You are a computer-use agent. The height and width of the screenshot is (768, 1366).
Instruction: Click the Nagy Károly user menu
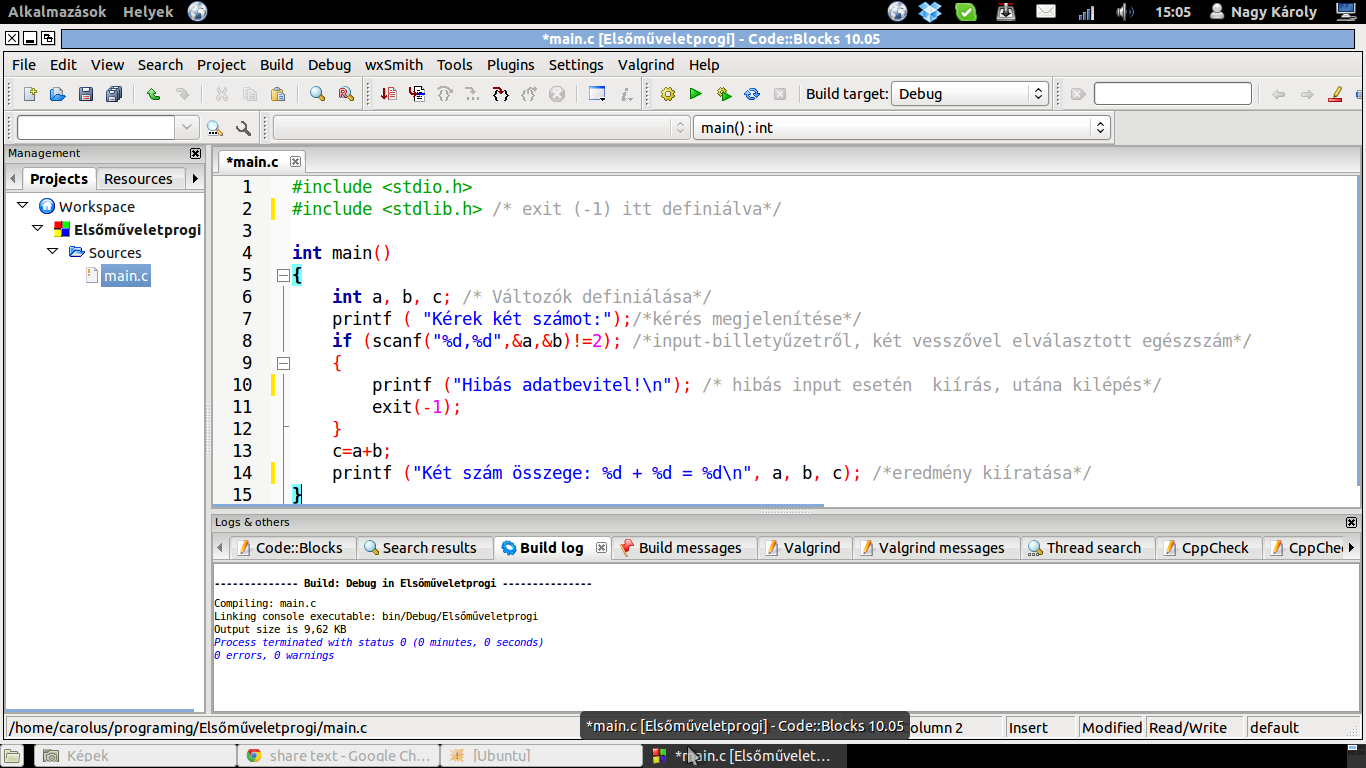(1262, 12)
